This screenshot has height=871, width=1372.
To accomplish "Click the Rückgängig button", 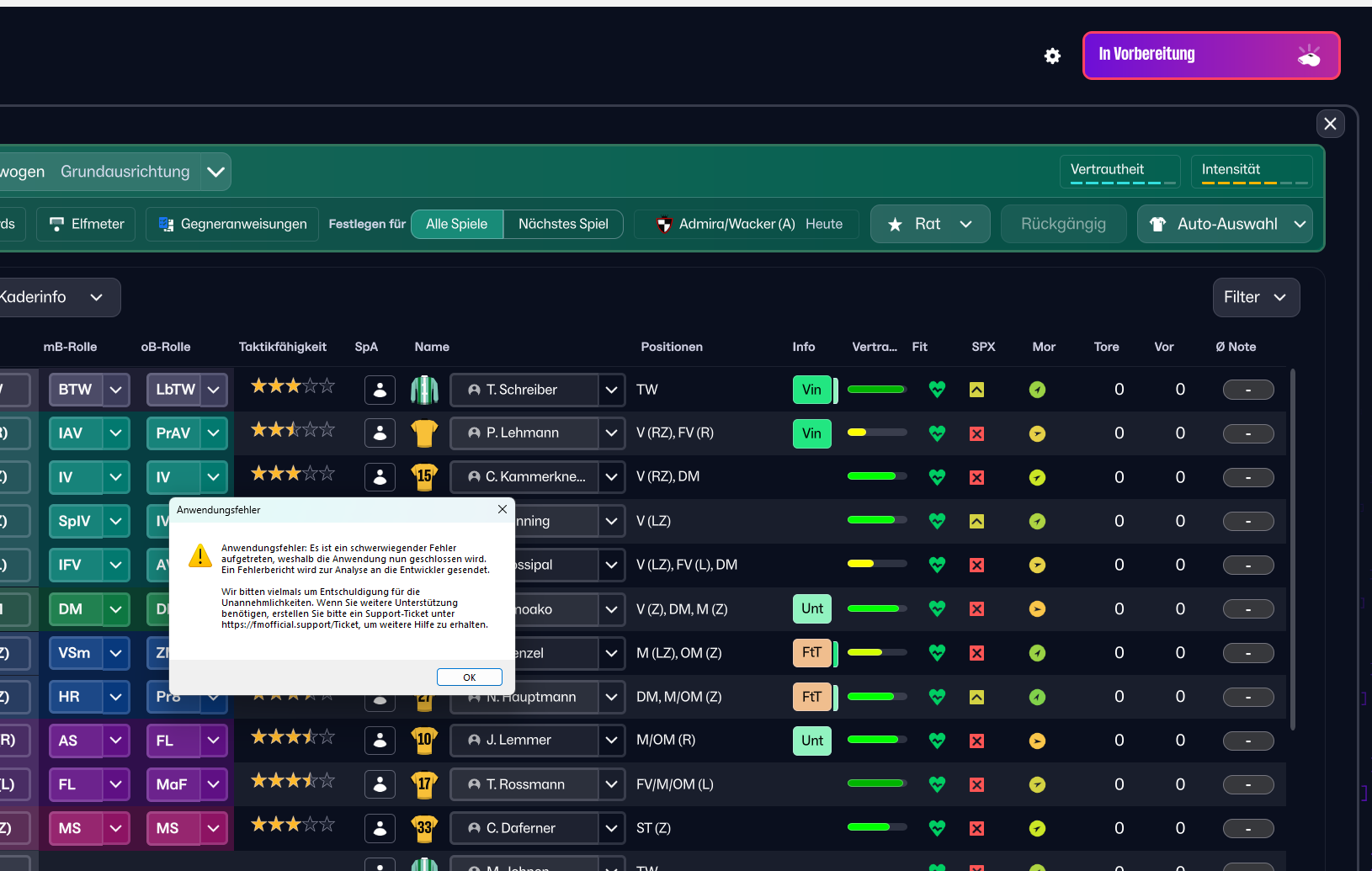I will click(x=1063, y=224).
